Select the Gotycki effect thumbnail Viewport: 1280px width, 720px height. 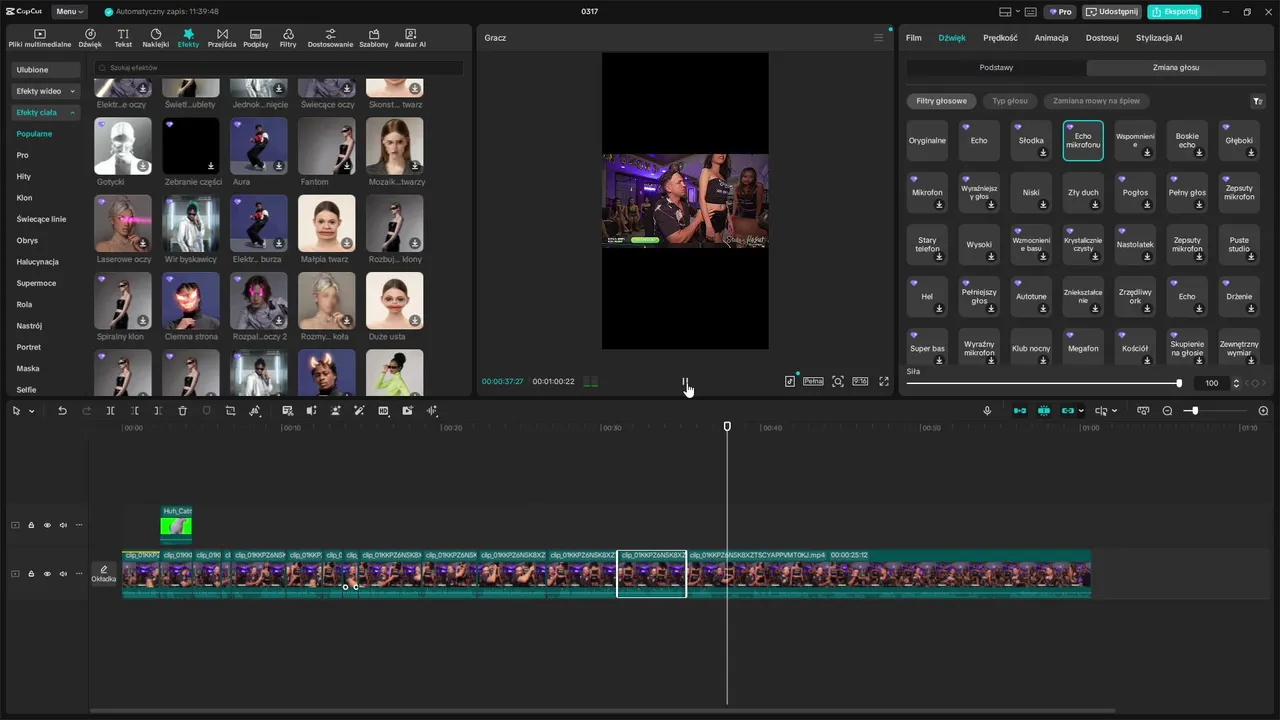pos(123,146)
